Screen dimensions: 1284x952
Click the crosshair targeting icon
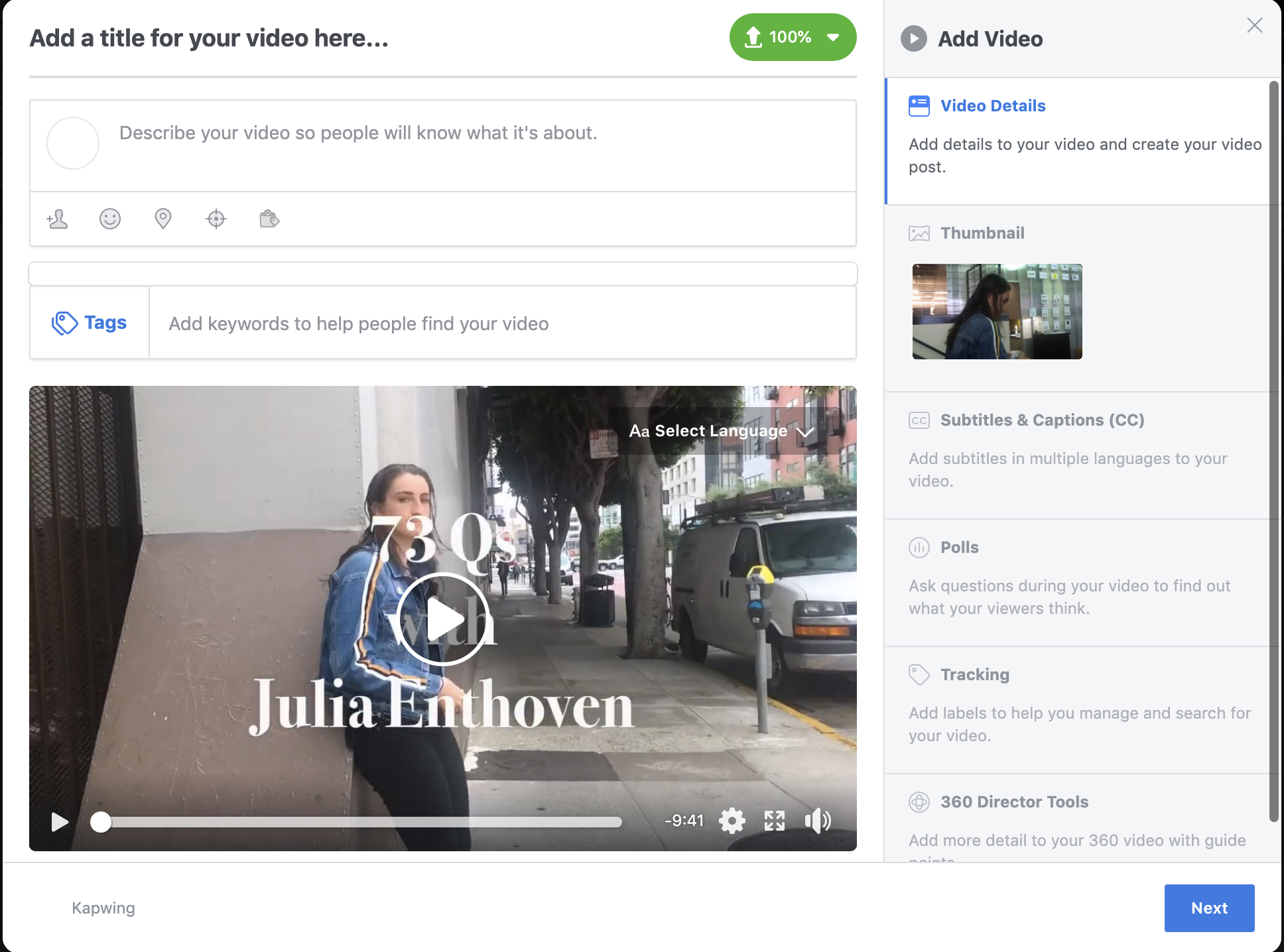216,219
